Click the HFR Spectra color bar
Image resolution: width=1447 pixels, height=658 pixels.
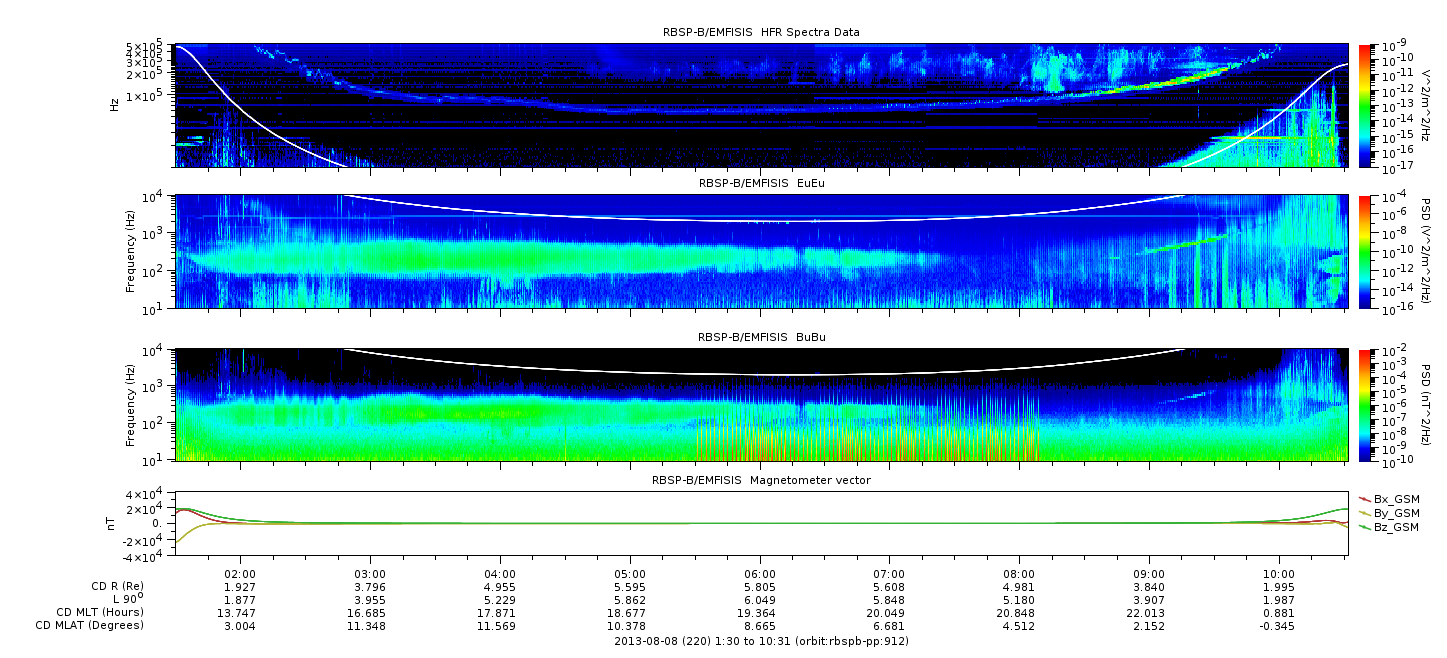click(x=1364, y=105)
